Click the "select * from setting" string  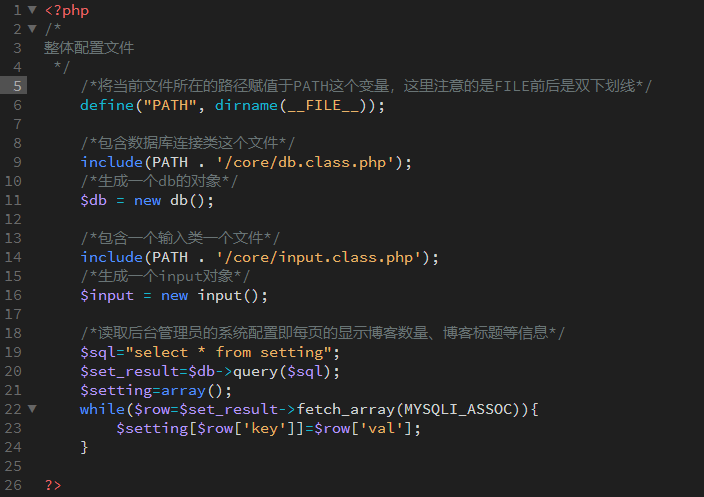tap(228, 352)
